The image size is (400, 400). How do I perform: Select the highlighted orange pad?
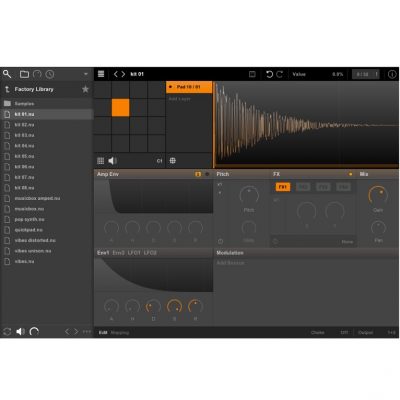[x=120, y=108]
